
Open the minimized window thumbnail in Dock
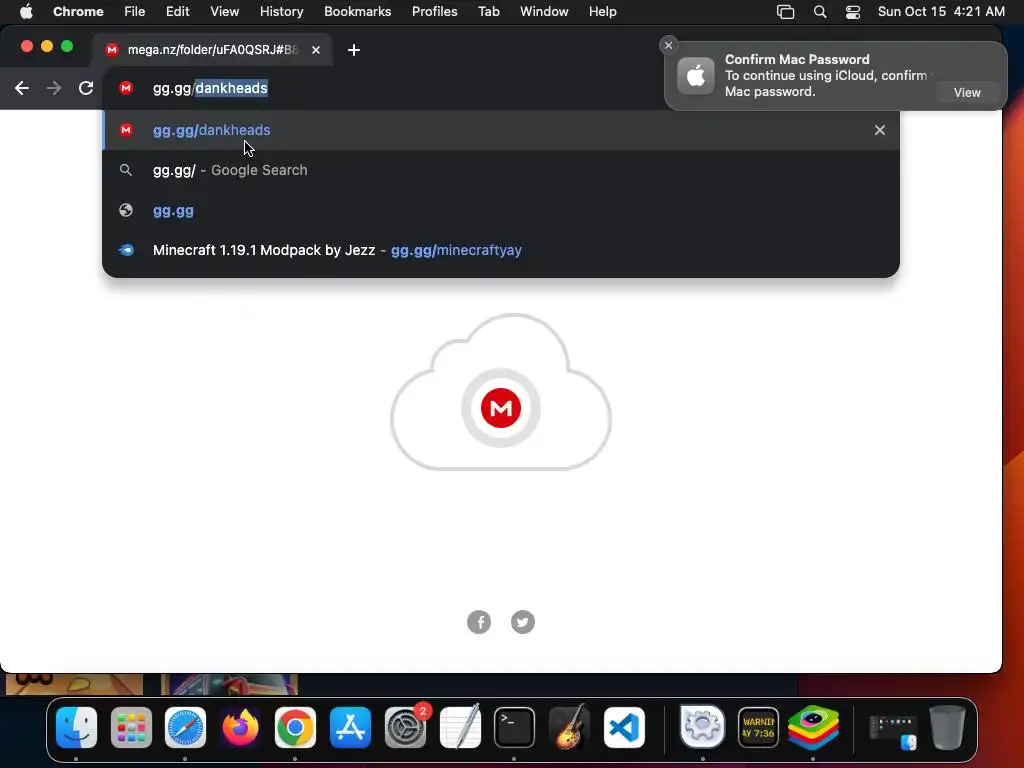click(893, 730)
